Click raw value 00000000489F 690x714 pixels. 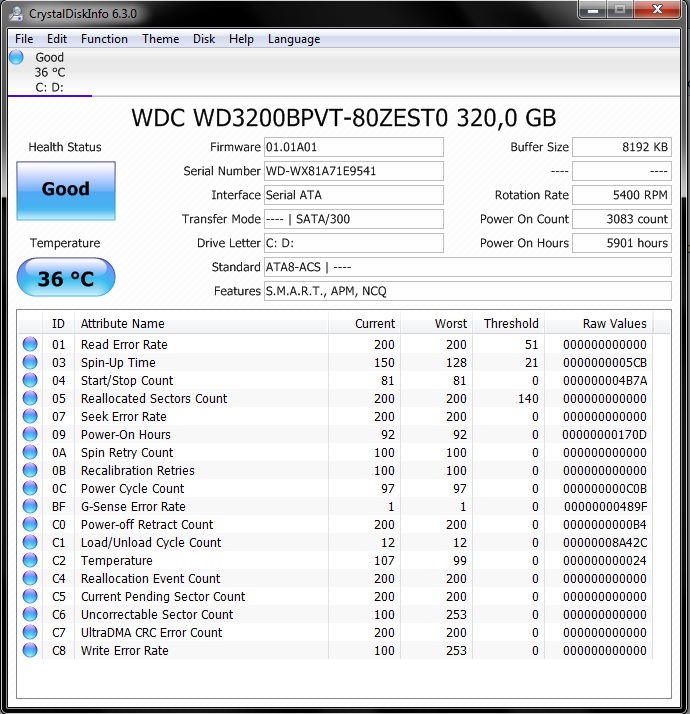(605, 507)
